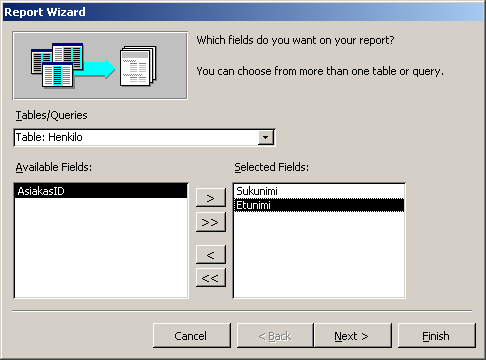486x360 pixels.
Task: Select Etunimi in Selected Fields
Action: tap(319, 205)
